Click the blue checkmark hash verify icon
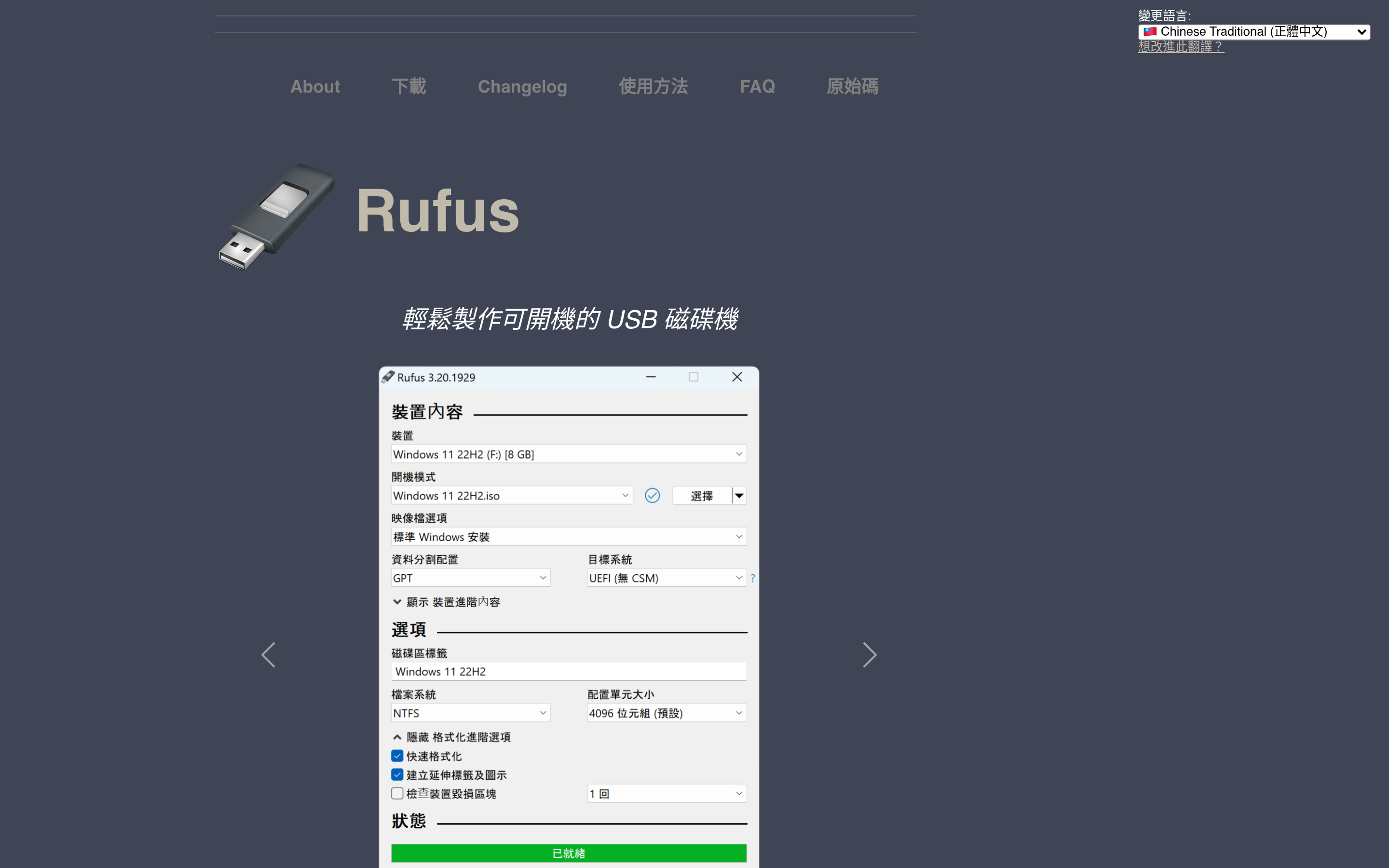 652,495
